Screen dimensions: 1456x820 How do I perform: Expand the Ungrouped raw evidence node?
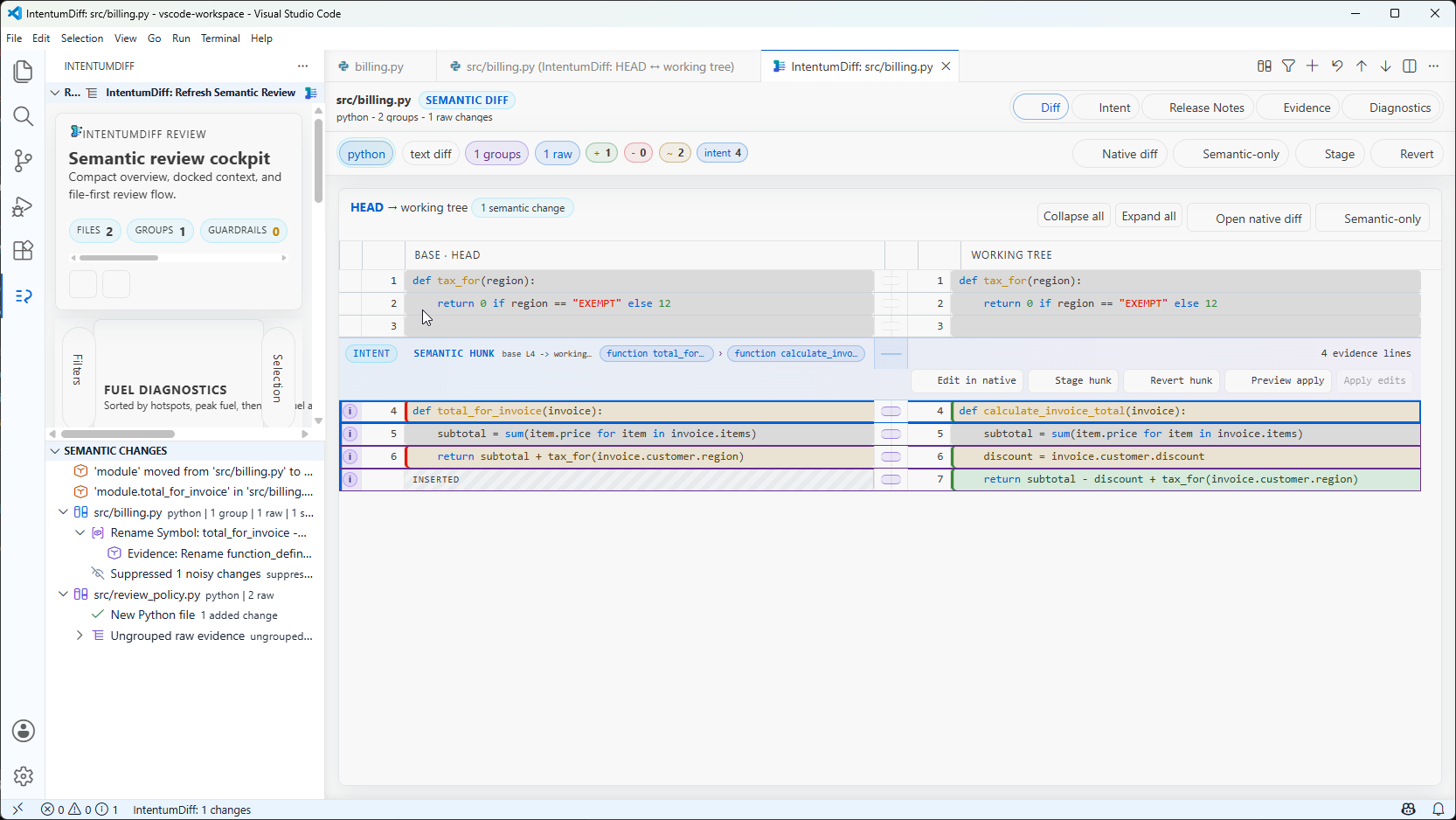coord(80,636)
